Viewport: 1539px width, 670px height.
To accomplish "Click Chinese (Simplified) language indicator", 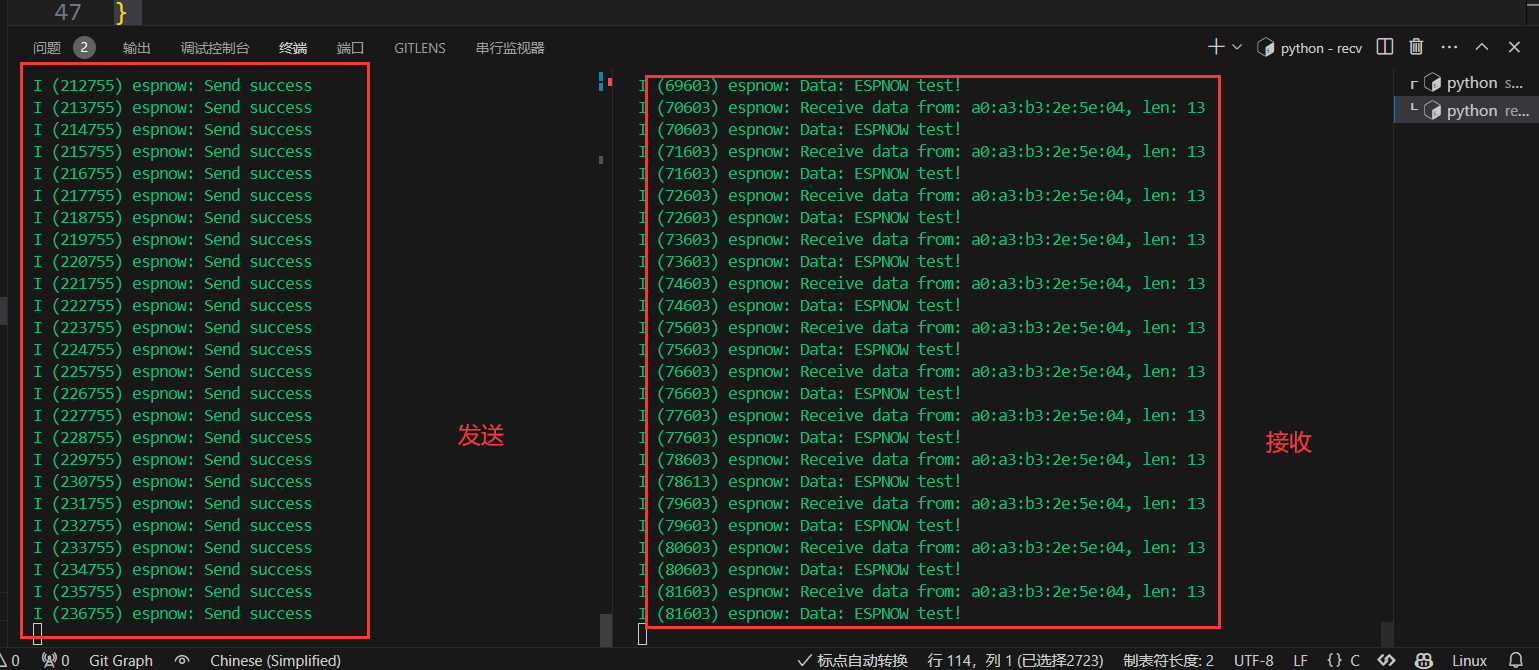I will click(275, 660).
